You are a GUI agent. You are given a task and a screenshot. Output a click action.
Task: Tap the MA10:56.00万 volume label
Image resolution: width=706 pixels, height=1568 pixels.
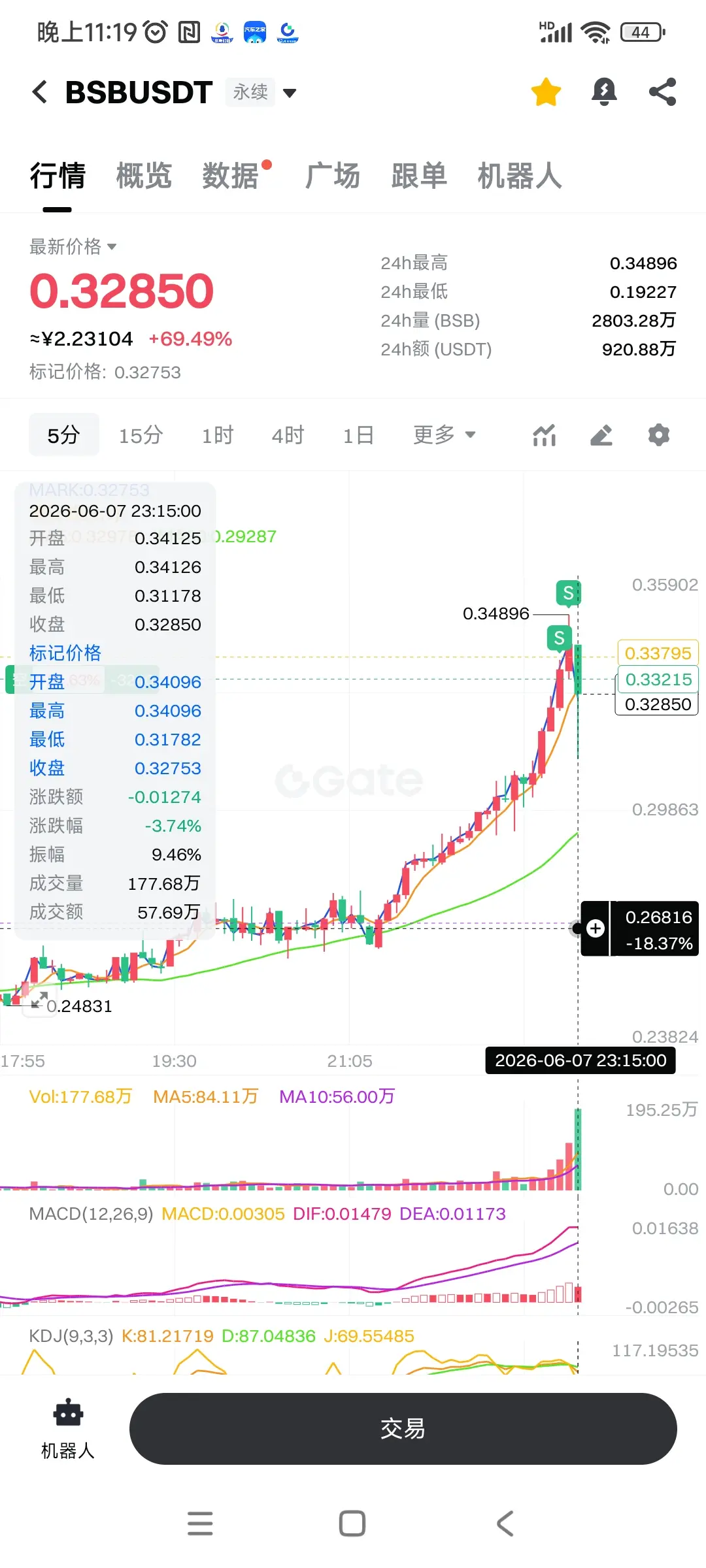tap(337, 1096)
